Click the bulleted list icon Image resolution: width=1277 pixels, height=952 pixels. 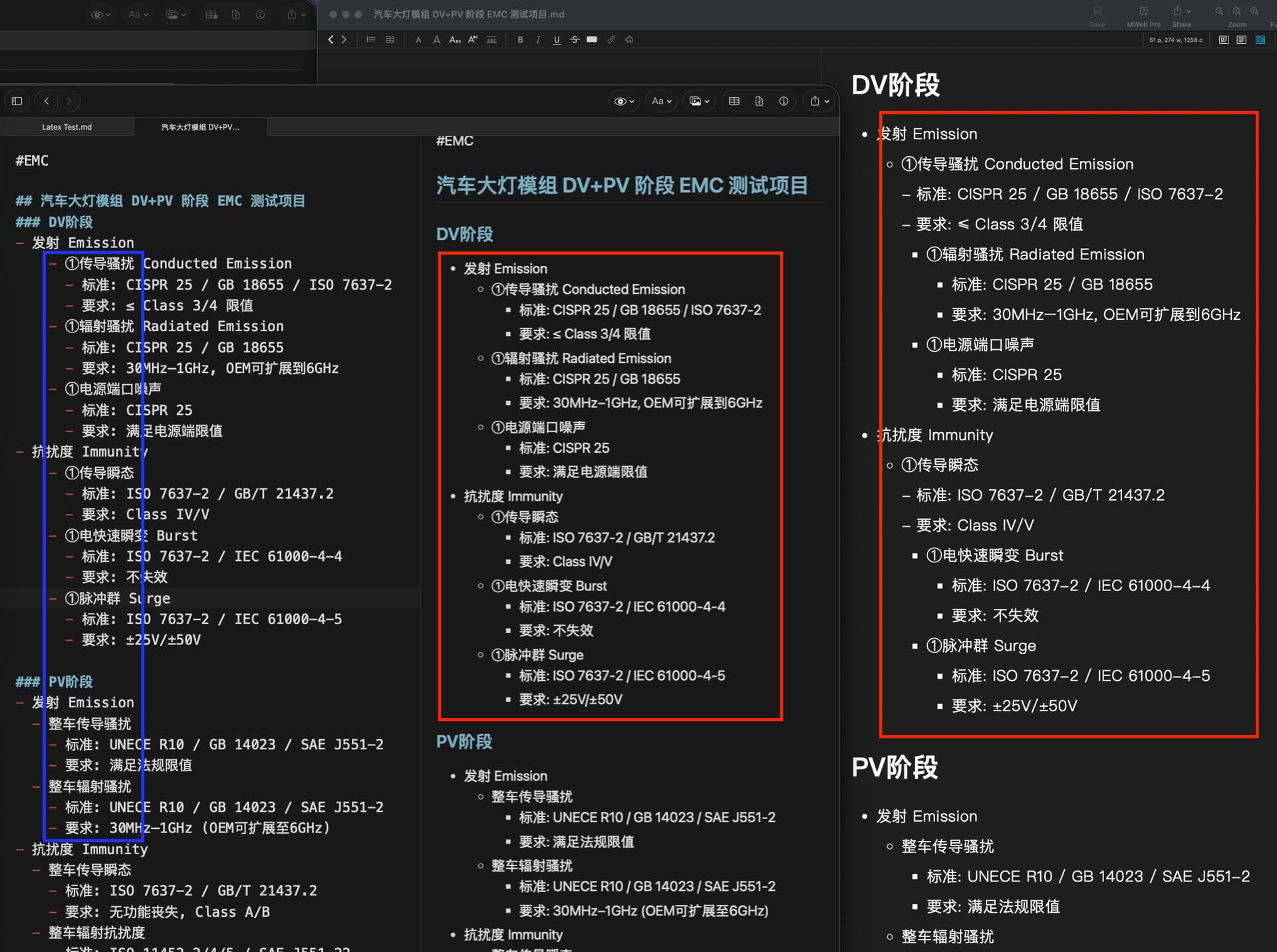[x=370, y=40]
